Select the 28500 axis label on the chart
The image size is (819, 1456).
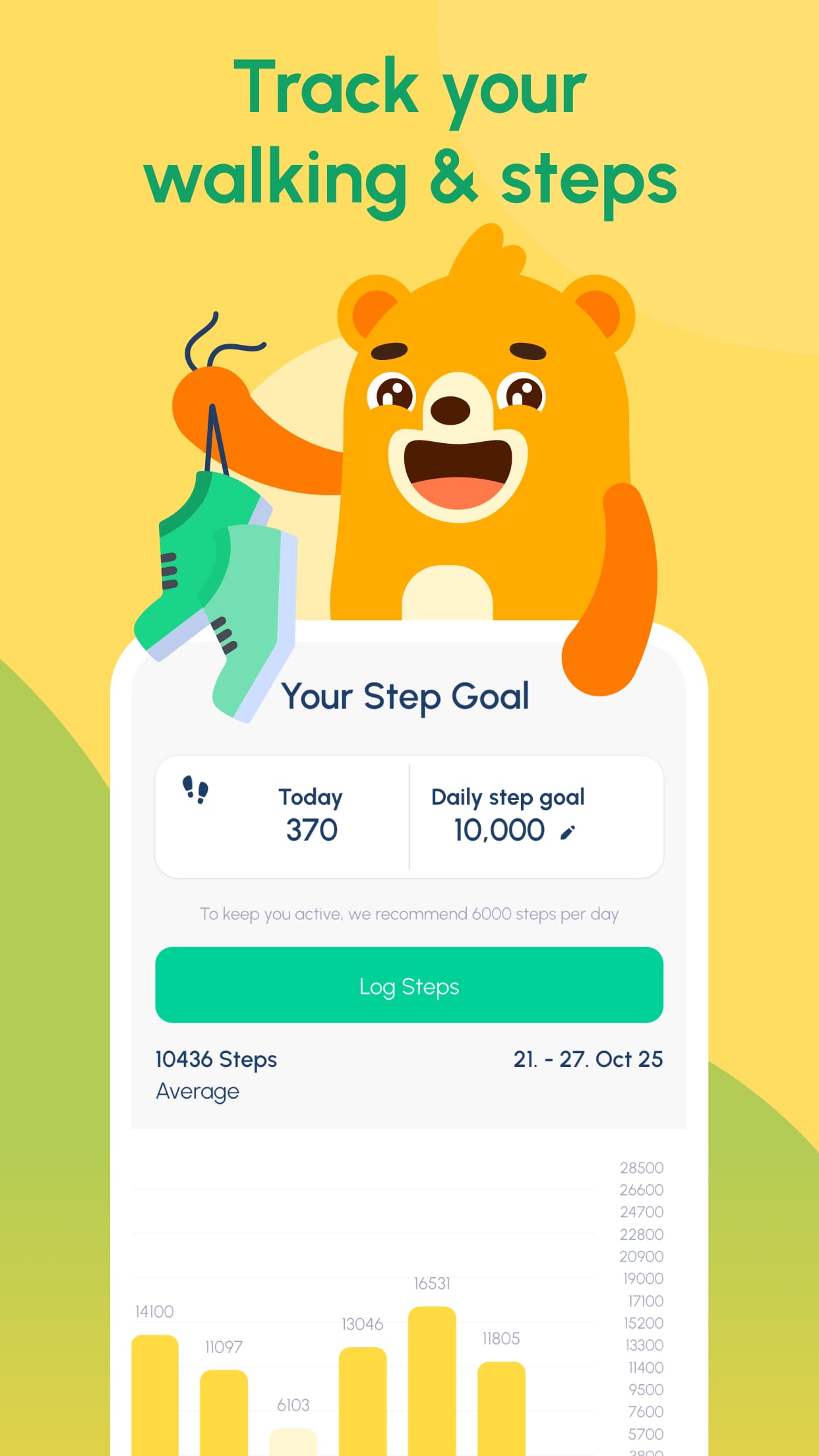tap(641, 1167)
